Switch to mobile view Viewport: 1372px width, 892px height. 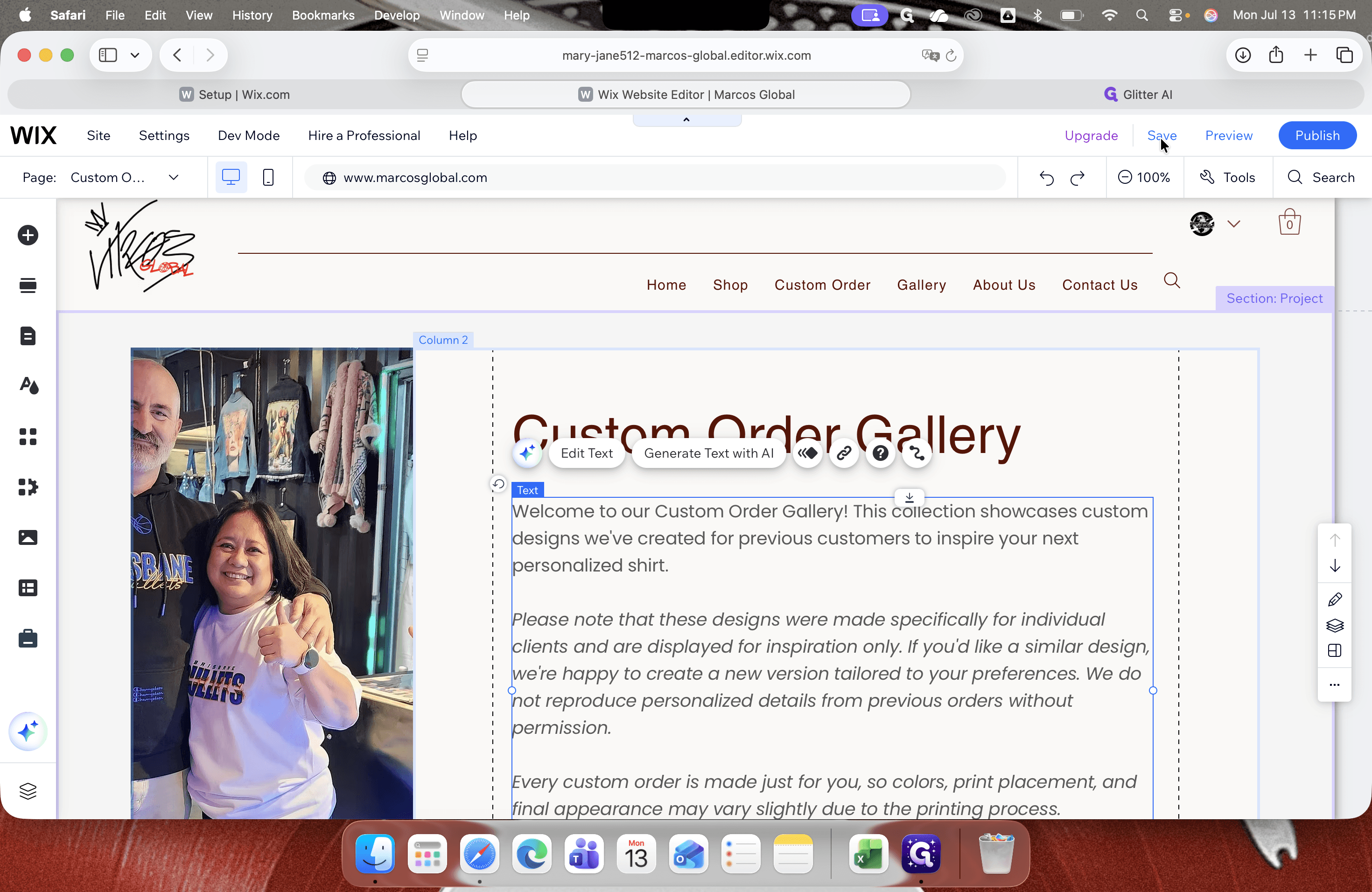click(268, 177)
